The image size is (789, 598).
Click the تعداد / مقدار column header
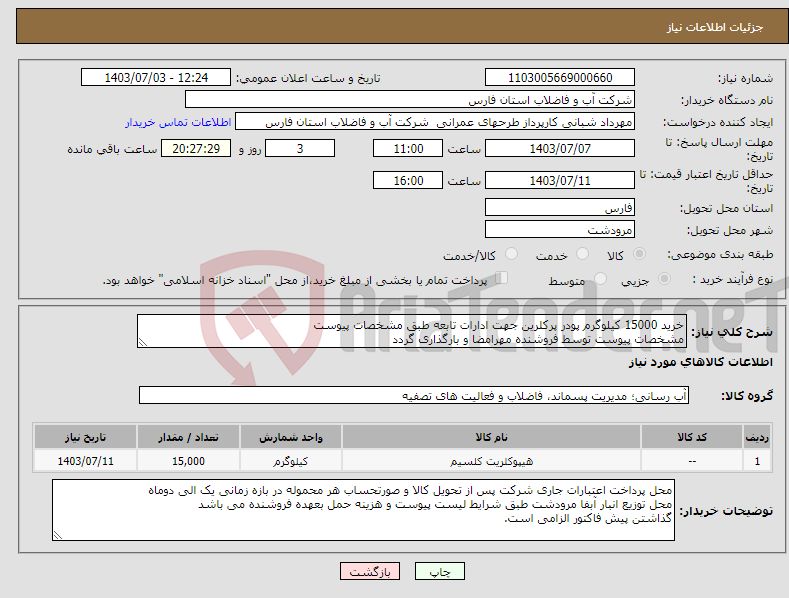[x=188, y=436]
